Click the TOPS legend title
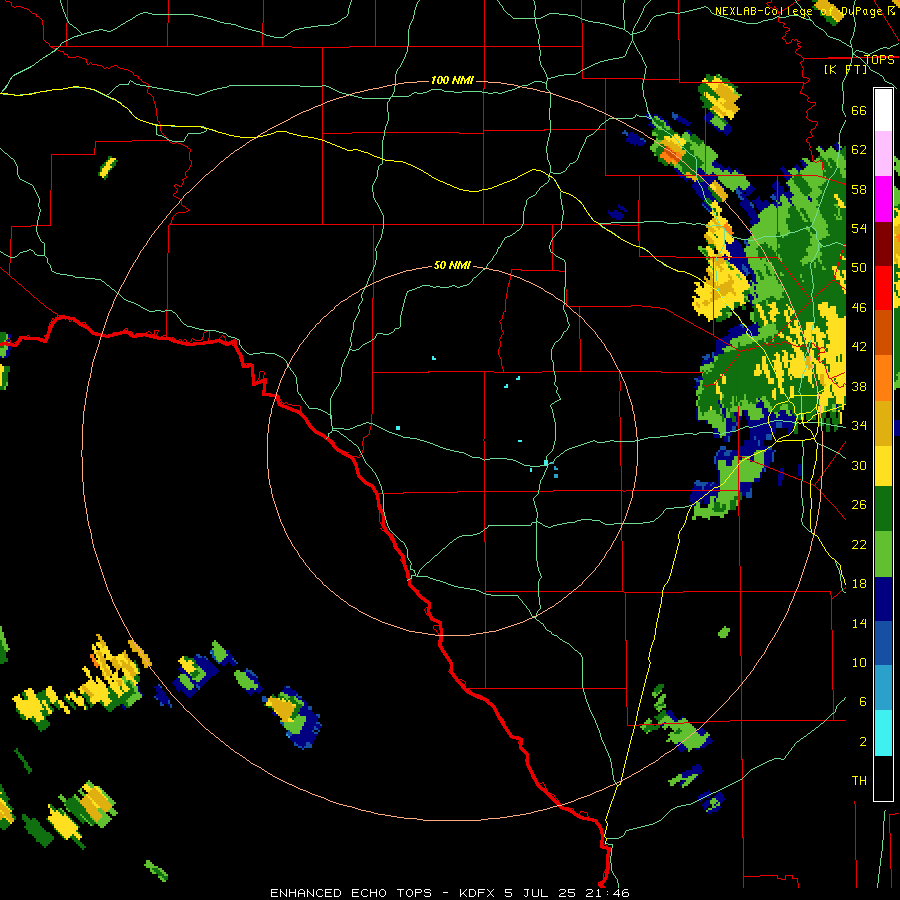Viewport: 900px width, 900px height. tap(879, 59)
